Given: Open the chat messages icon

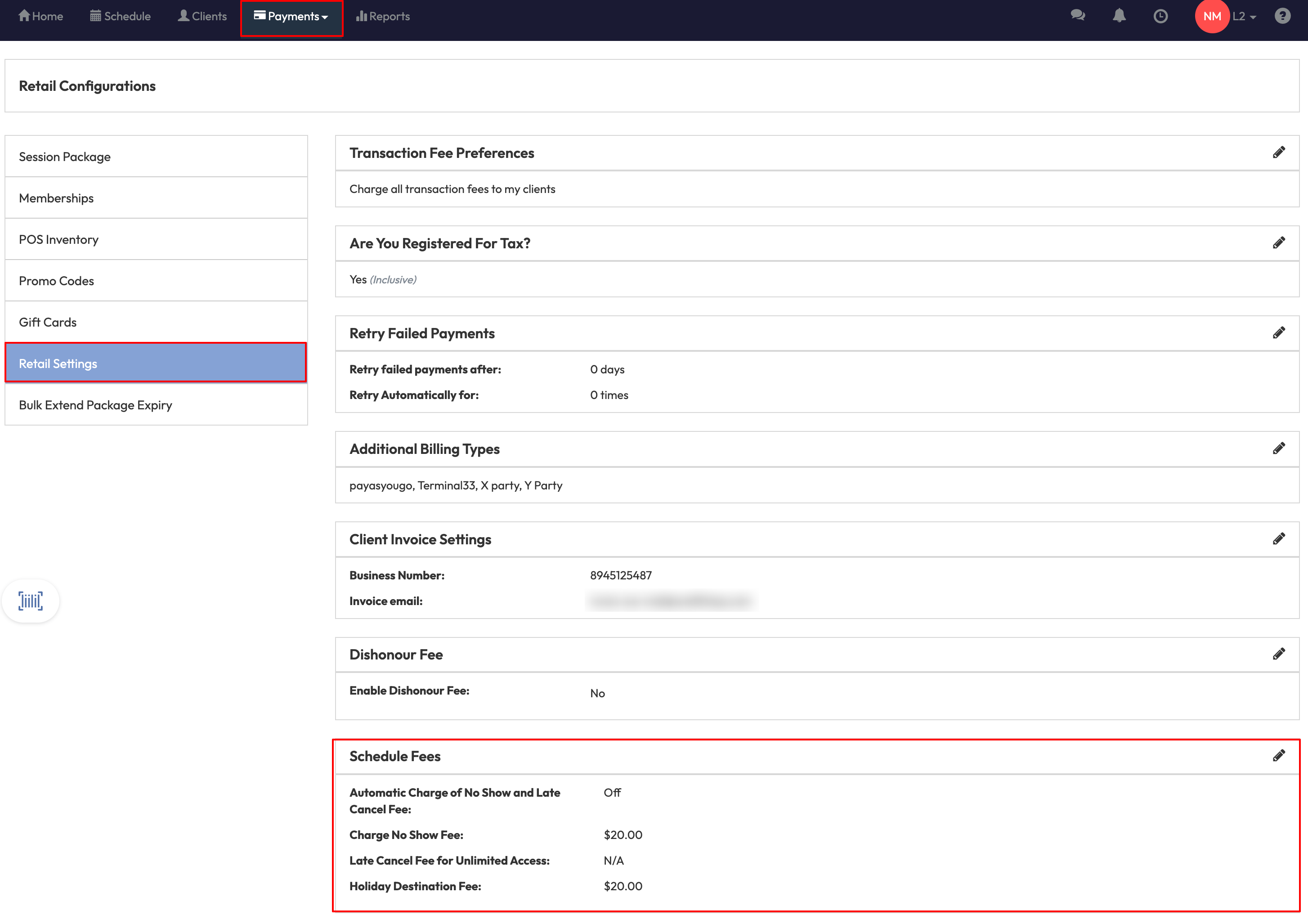Looking at the screenshot, I should coord(1077,16).
